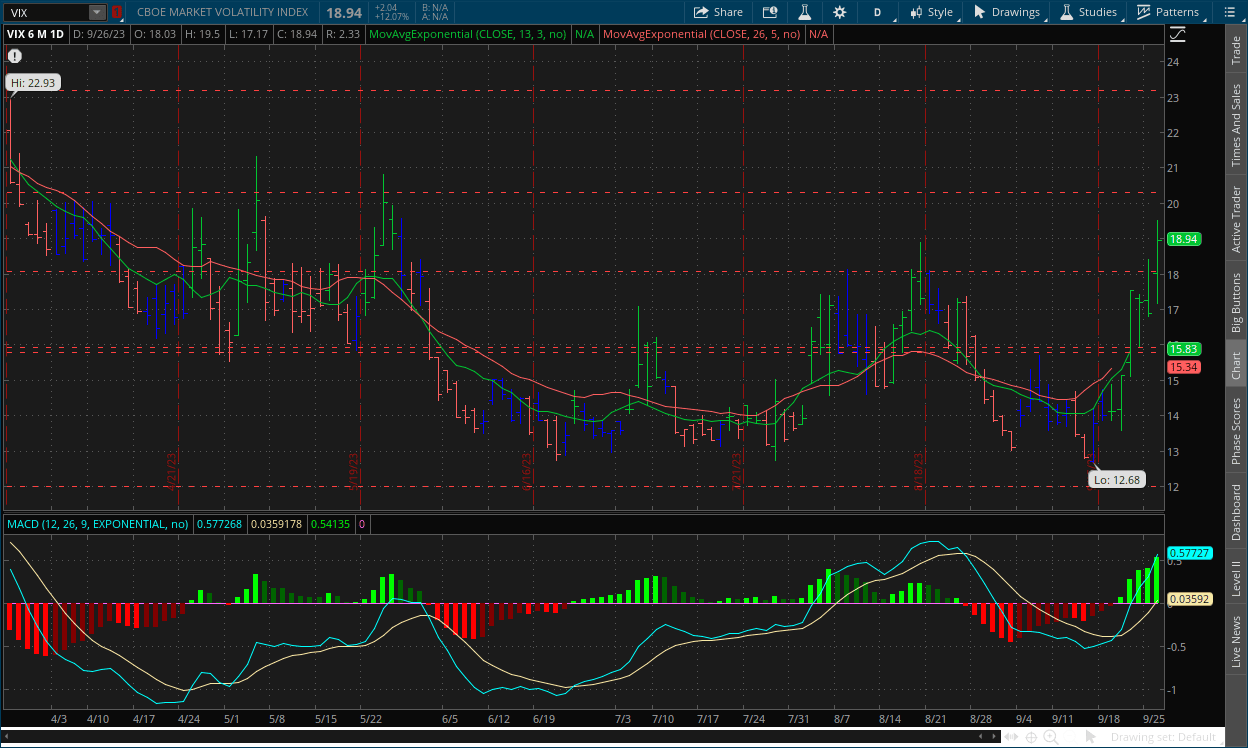This screenshot has width=1248, height=748.
Task: Click the horizontal chart scrollbar
Action: pyautogui.click(x=500, y=737)
